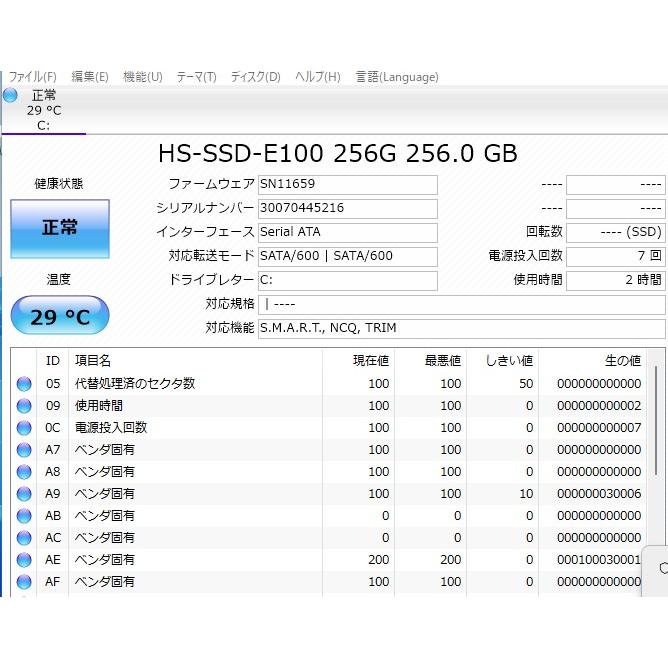The width and height of the screenshot is (668, 668).
Task: Open the ファイル(F) menu
Action: pos(32,77)
